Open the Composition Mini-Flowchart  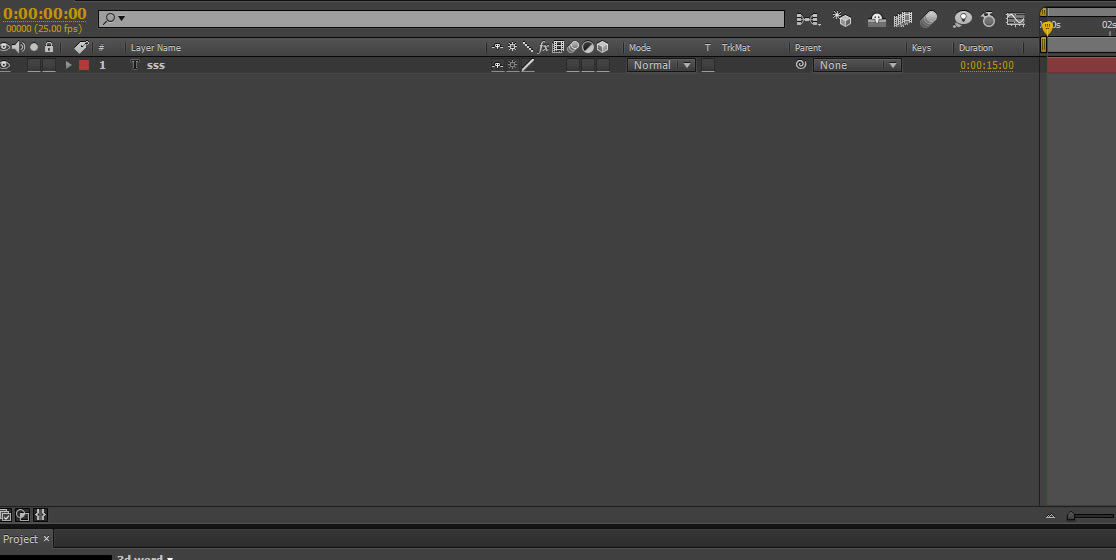807,19
